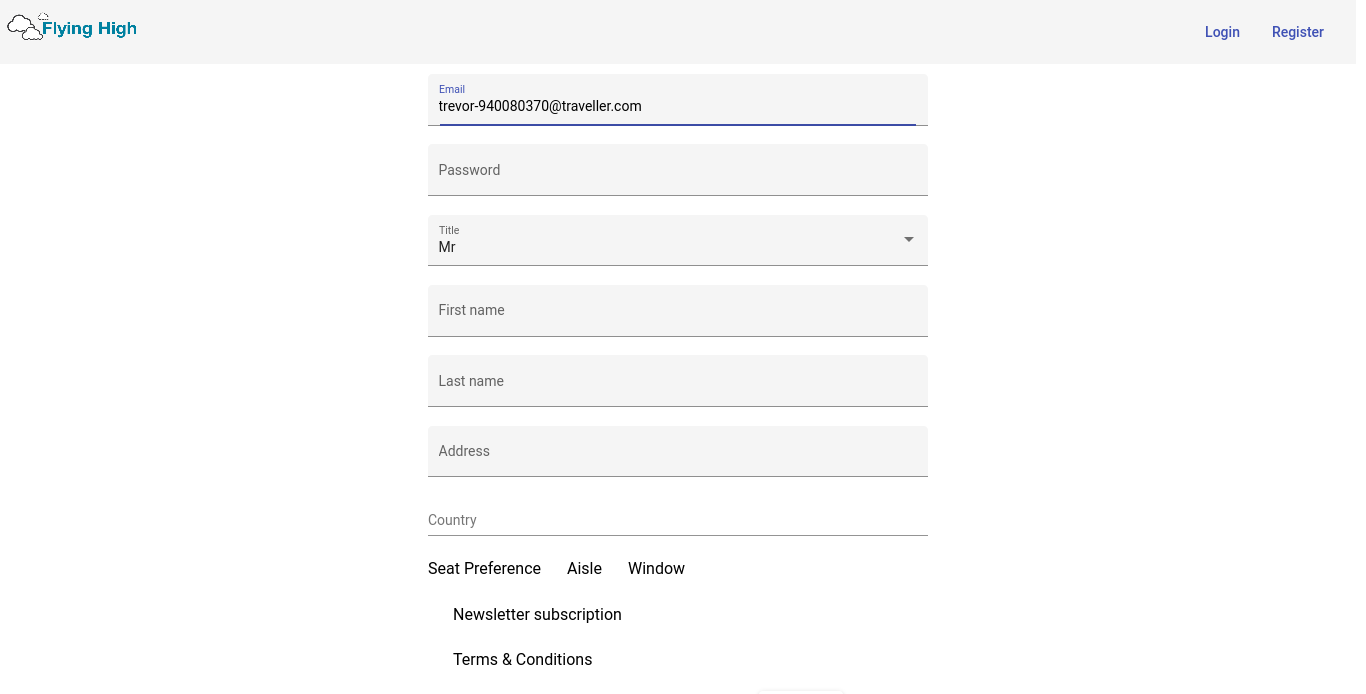The height and width of the screenshot is (694, 1366).
Task: Expand the Title dropdown arrow
Action: coord(908,240)
